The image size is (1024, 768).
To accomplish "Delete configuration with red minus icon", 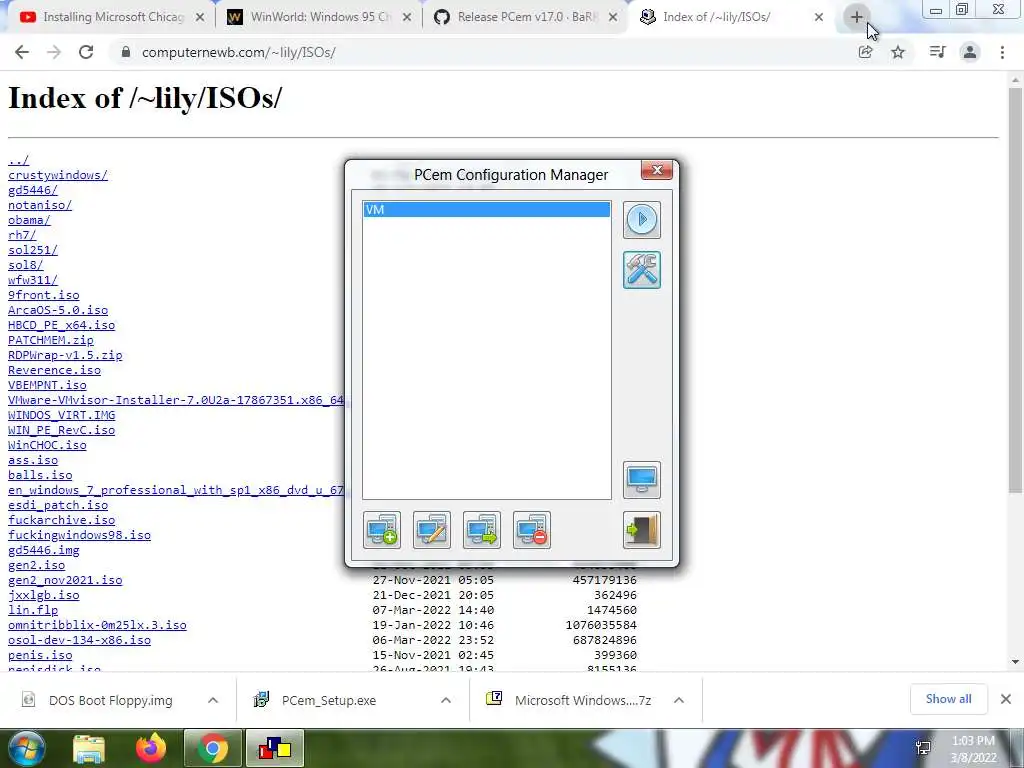I will [x=532, y=530].
